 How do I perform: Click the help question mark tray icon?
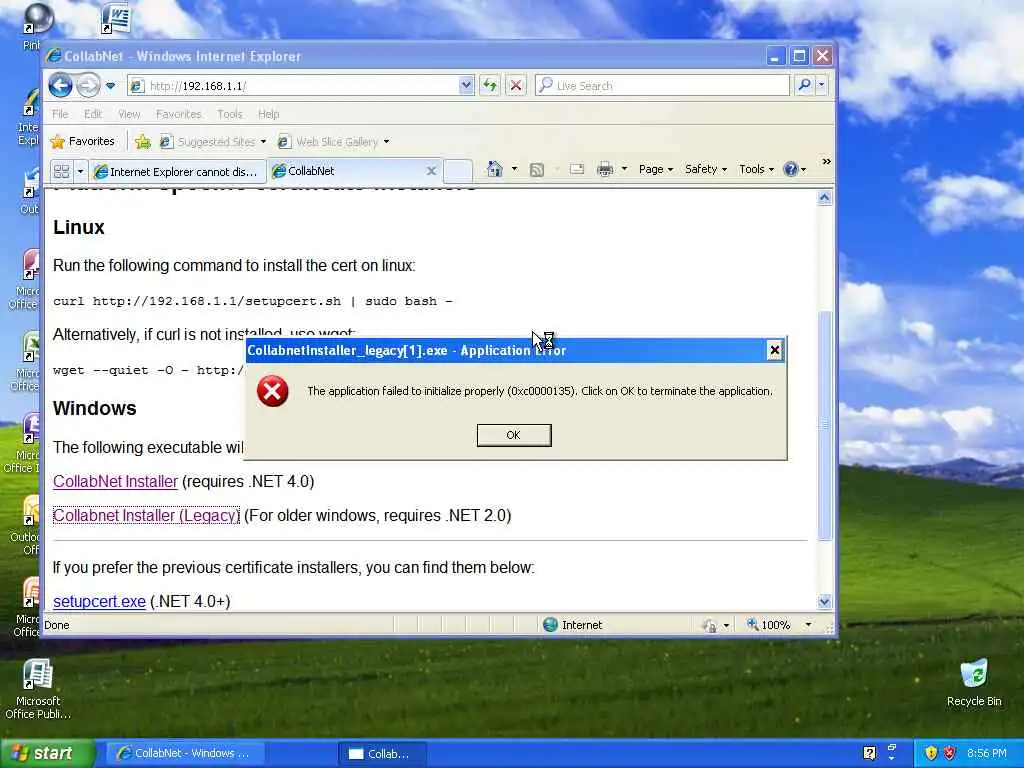(870, 753)
